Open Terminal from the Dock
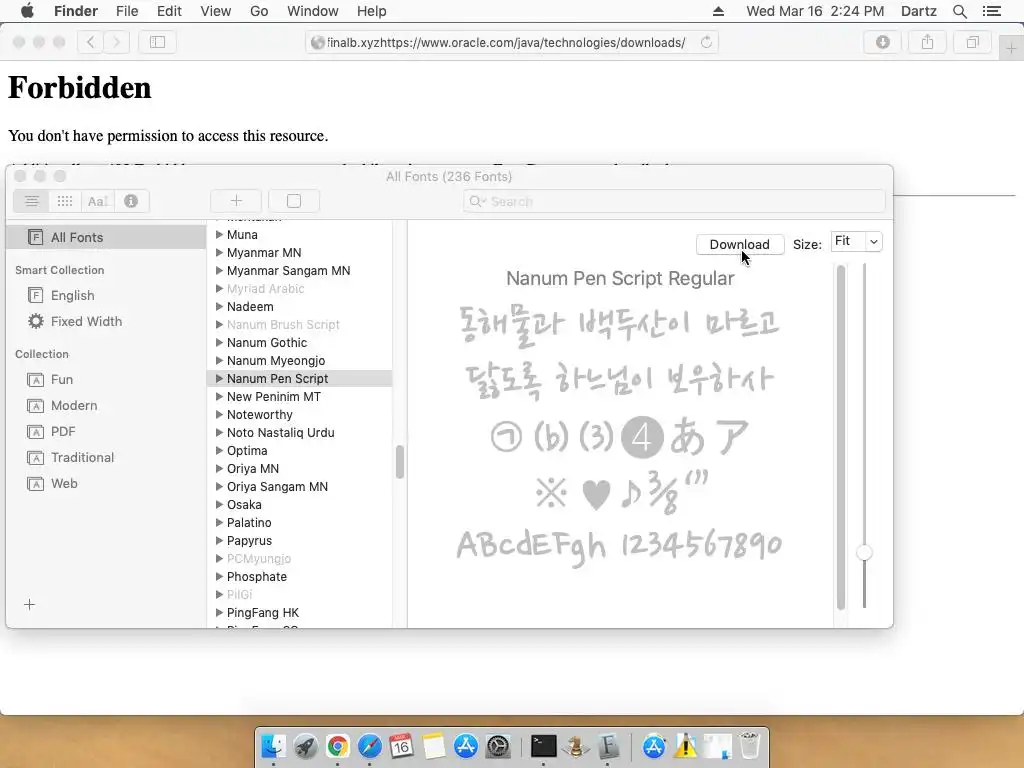This screenshot has height=768, width=1024. [543, 746]
